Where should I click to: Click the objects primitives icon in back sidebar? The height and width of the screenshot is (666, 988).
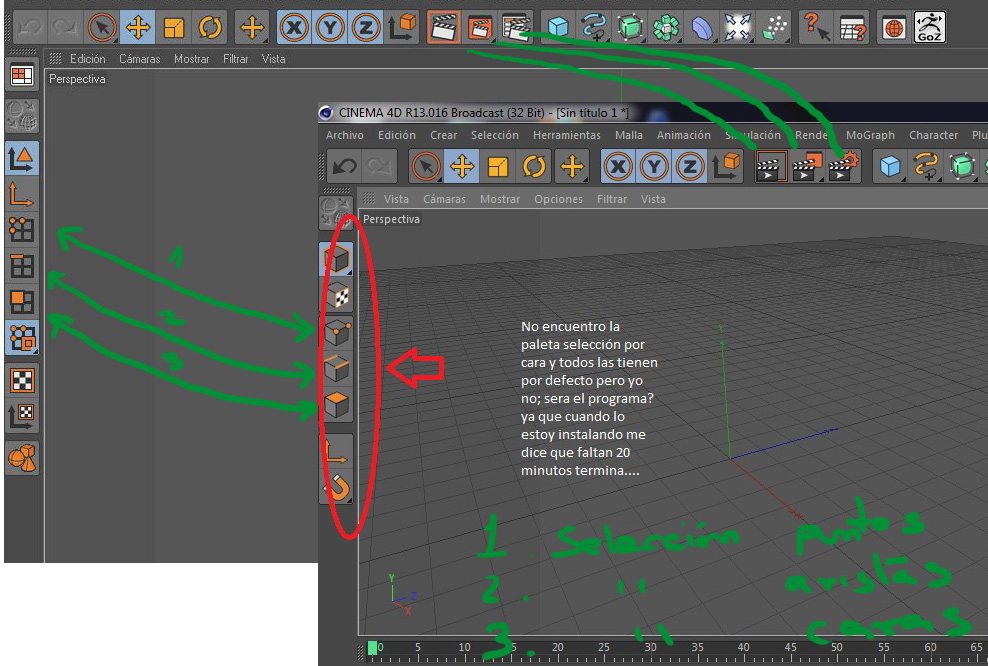coord(22,458)
